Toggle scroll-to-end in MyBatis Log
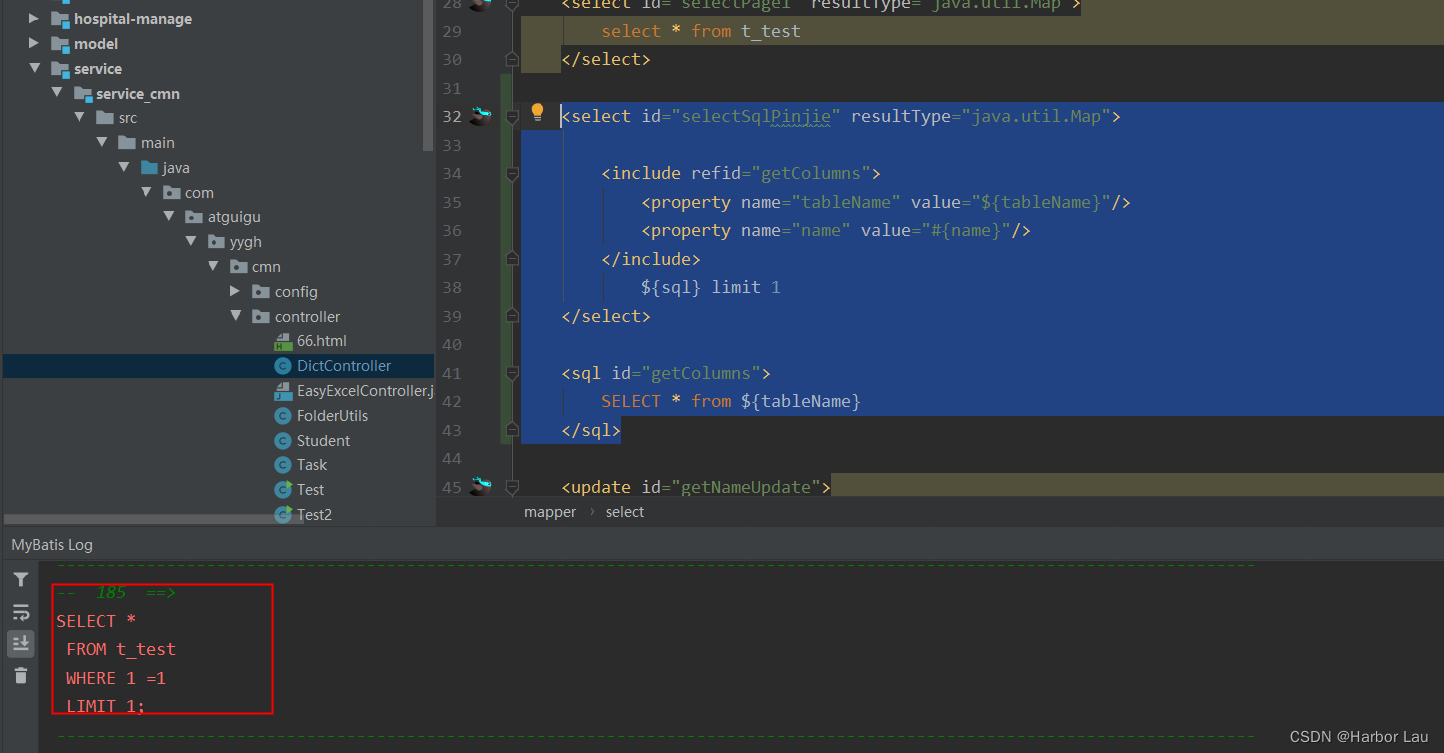Viewport: 1444px width, 753px height. tap(20, 644)
